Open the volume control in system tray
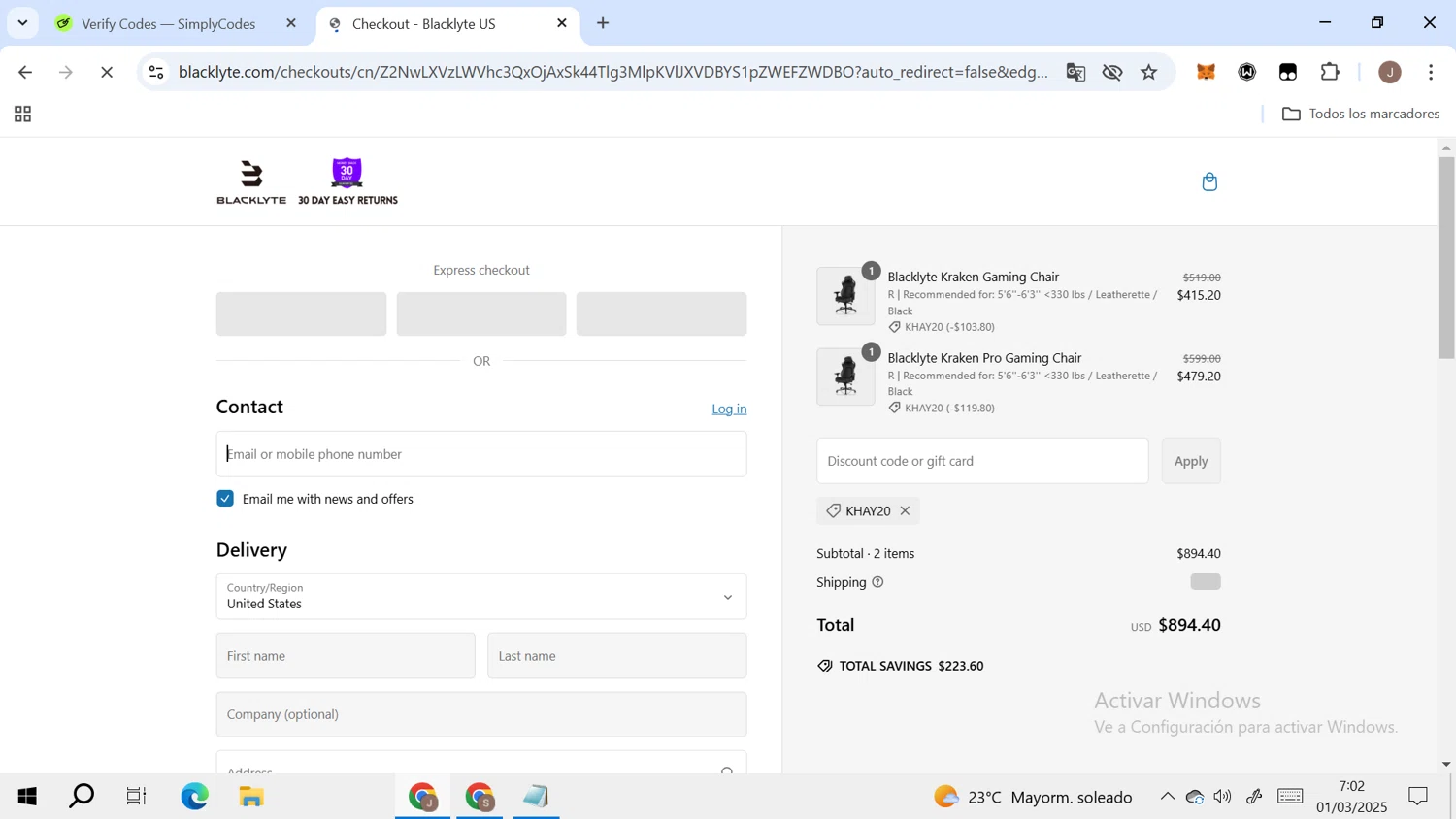This screenshot has width=1456, height=819. (x=1223, y=797)
